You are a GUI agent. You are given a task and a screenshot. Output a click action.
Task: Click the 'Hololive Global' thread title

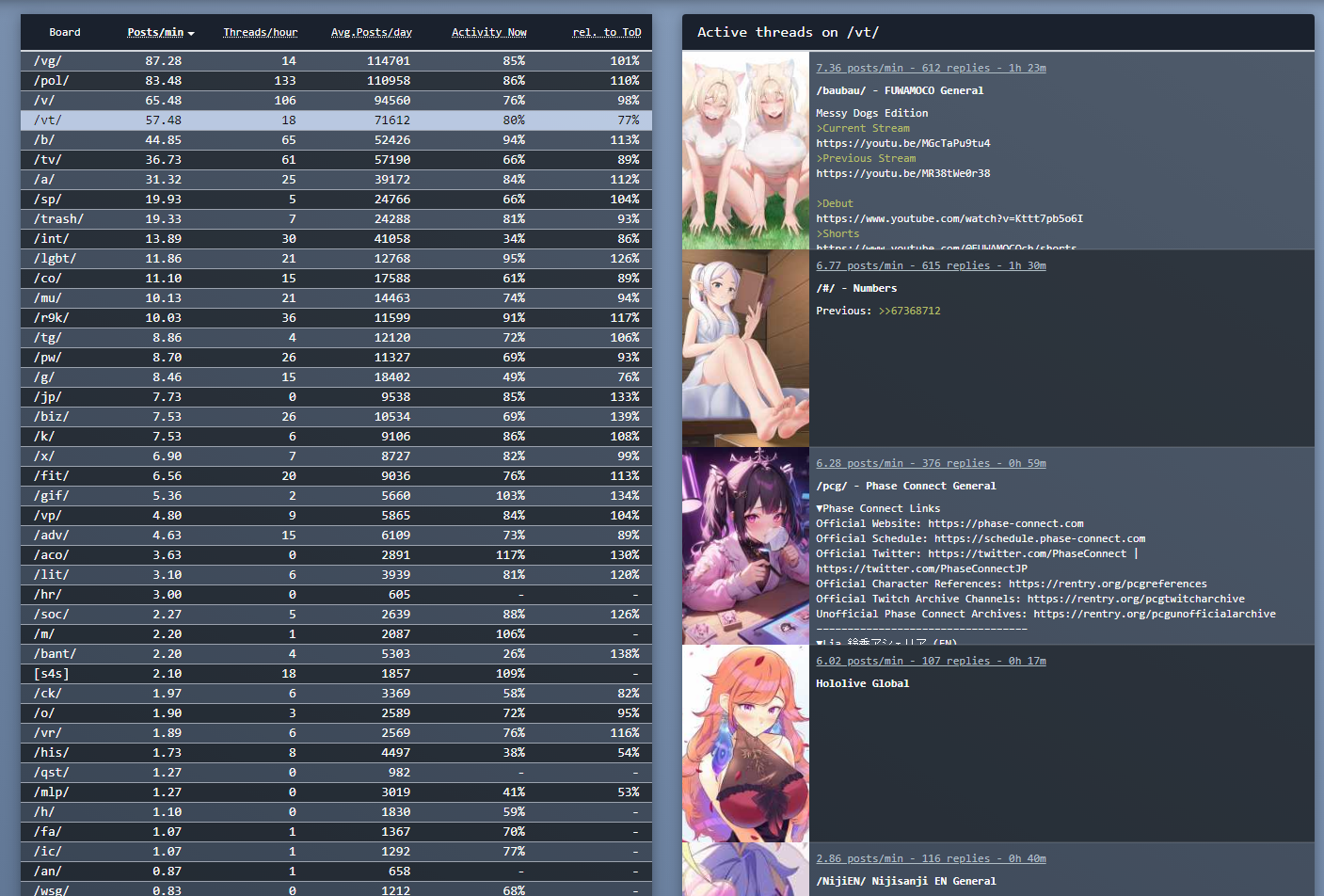(x=863, y=683)
